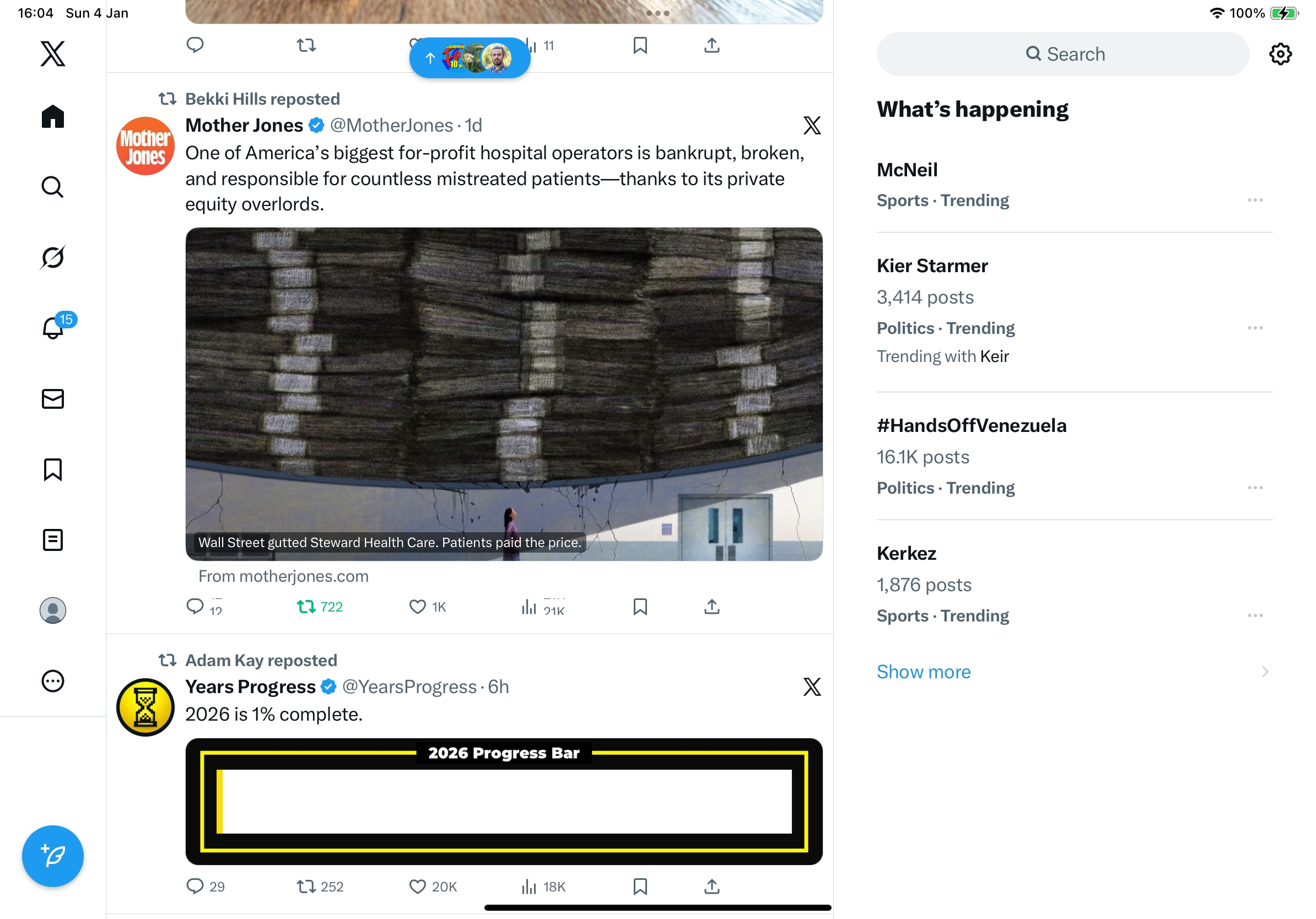Open more options for McNeil trend
The width and height of the screenshot is (1316, 919).
[x=1255, y=201]
